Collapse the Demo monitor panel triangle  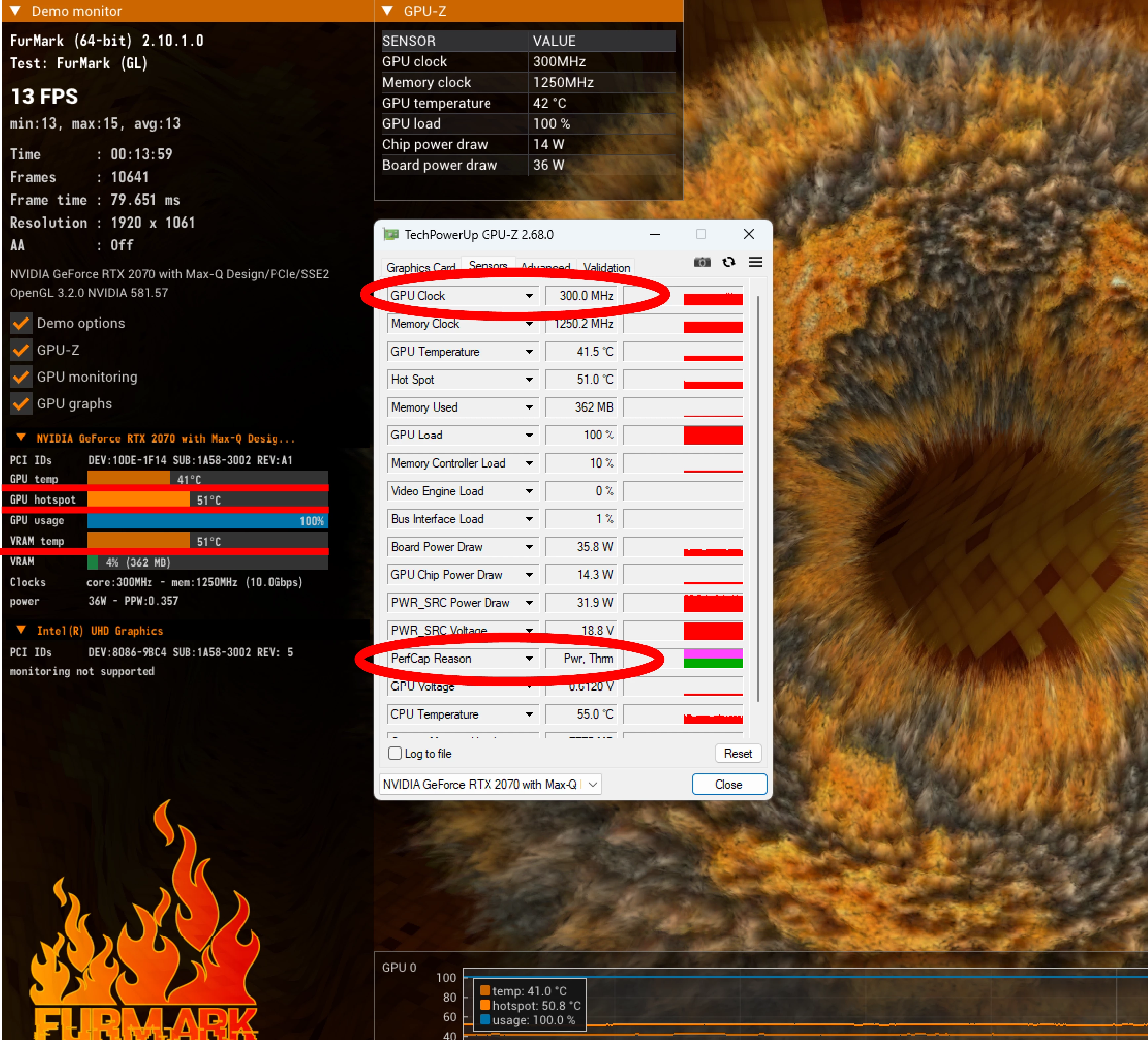click(15, 10)
